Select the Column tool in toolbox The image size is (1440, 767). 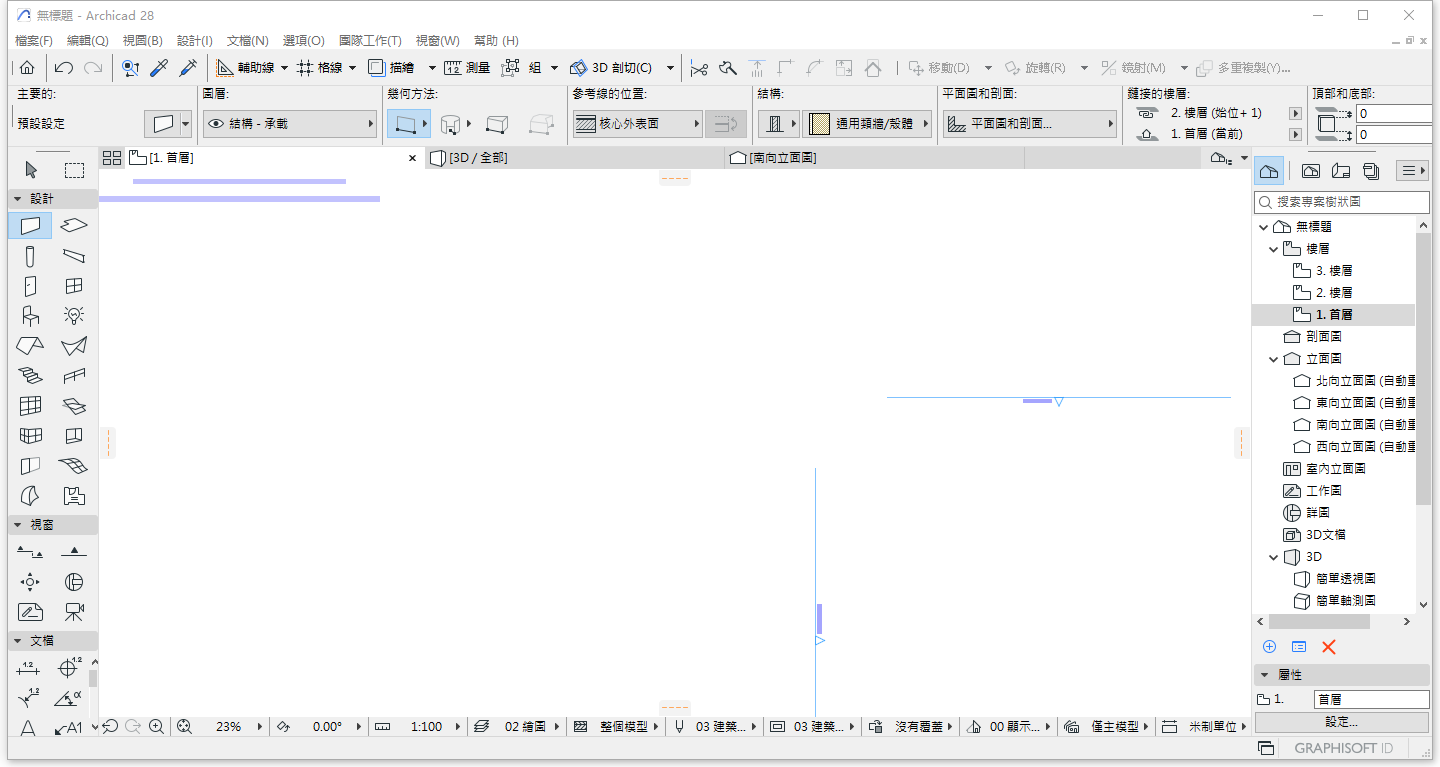(x=31, y=256)
